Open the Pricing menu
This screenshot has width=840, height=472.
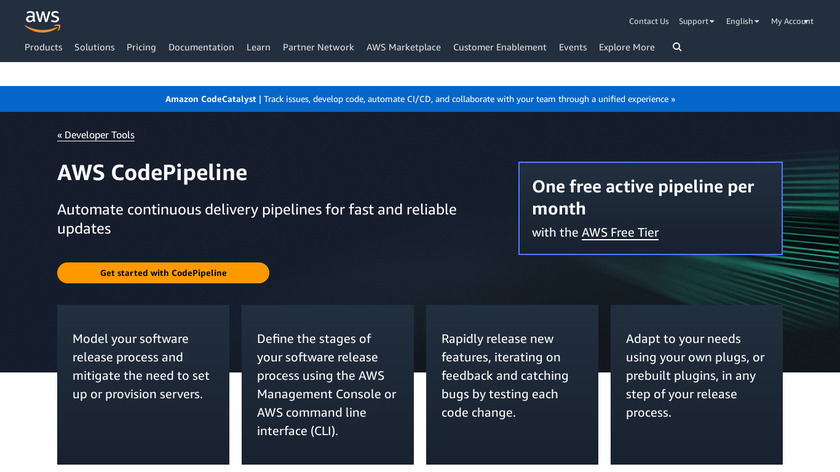pos(141,47)
